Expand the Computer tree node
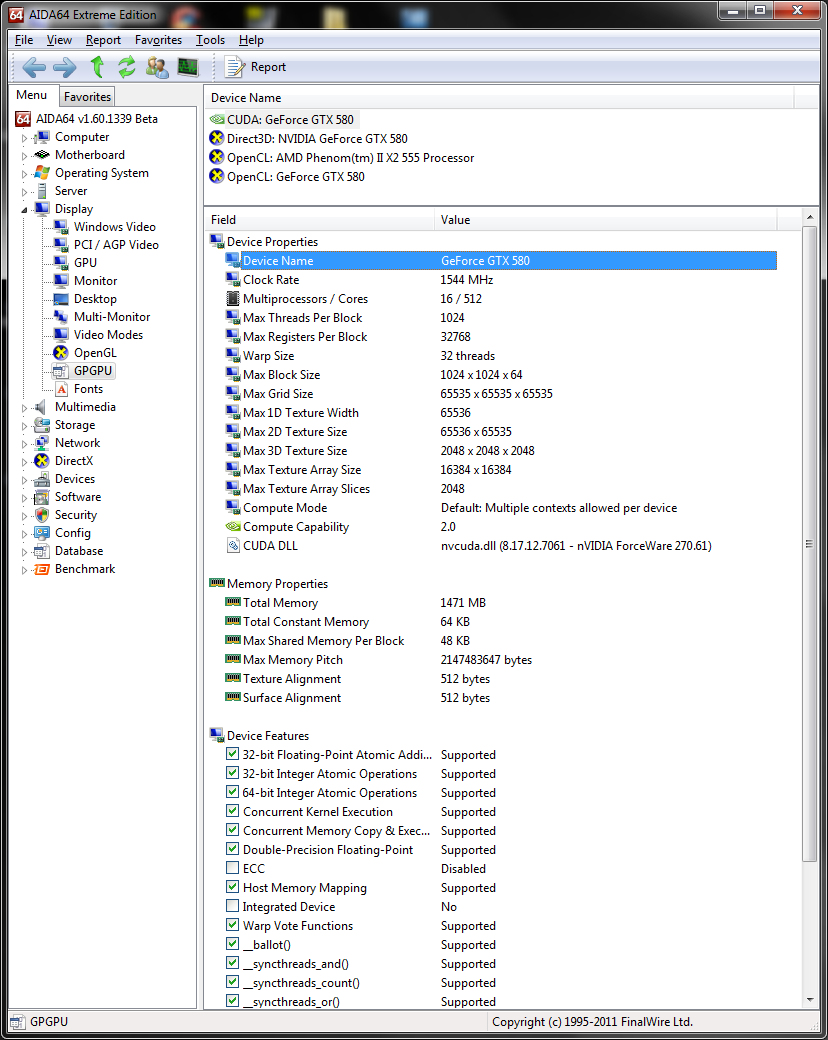Viewport: 828px width, 1040px height. pyautogui.click(x=25, y=138)
